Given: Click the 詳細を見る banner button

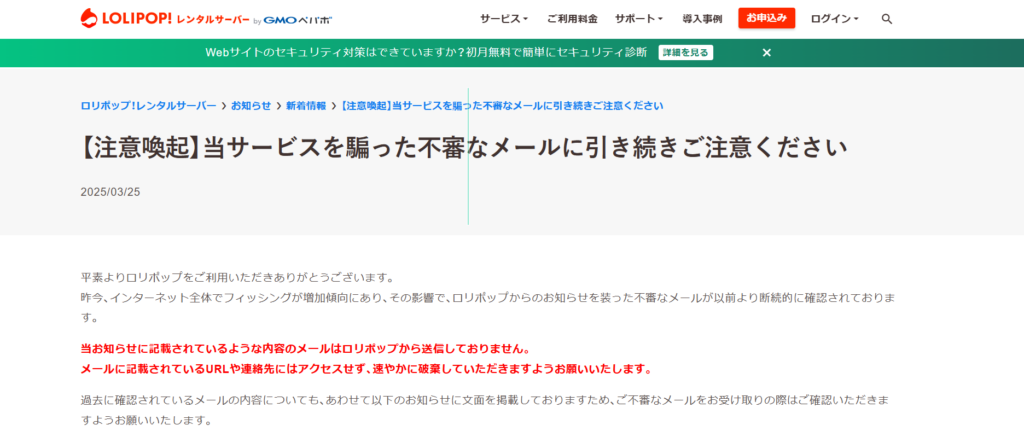Looking at the screenshot, I should (686, 53).
